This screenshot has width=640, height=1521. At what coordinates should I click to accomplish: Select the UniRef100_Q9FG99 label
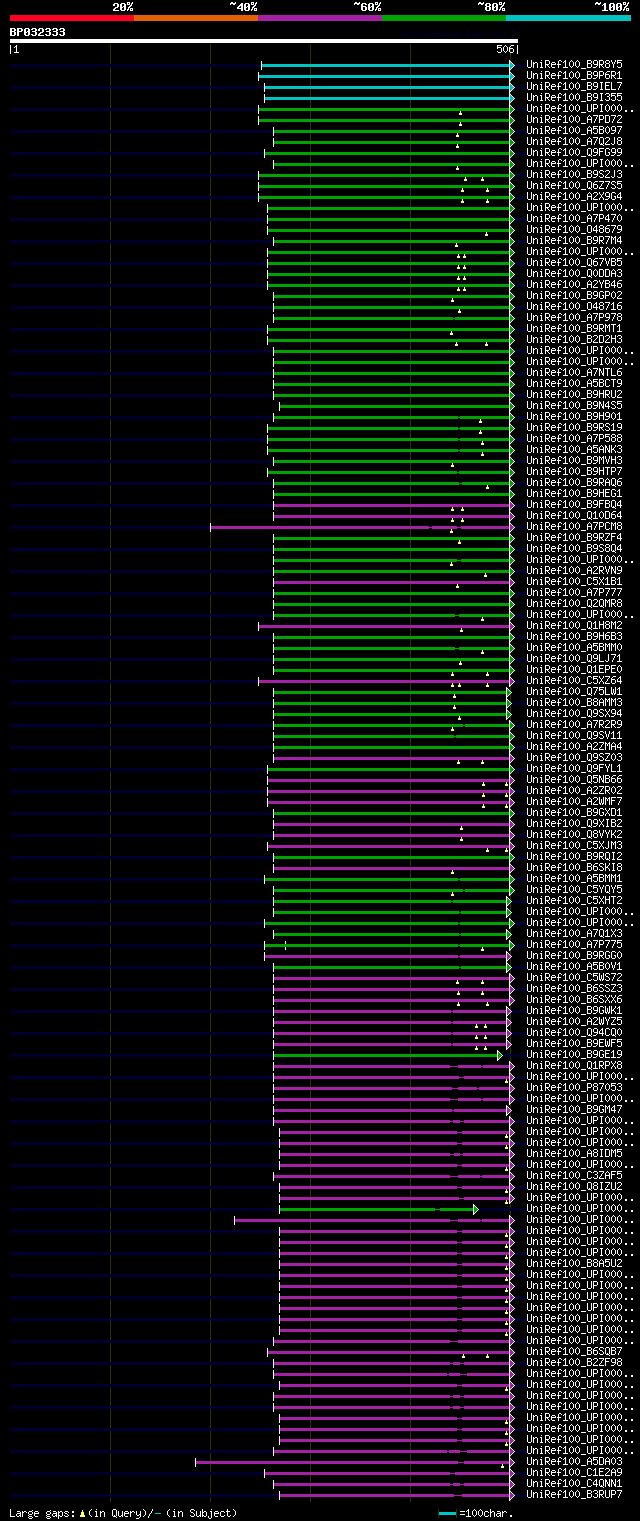[574, 152]
